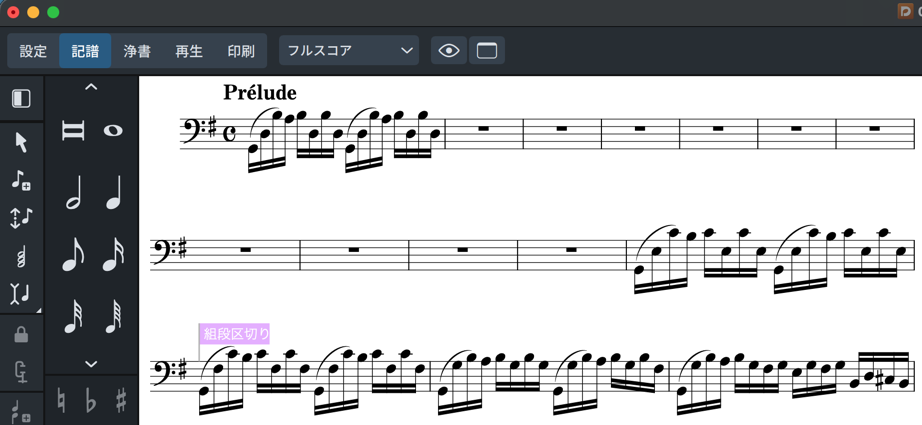Select the quarter note duration

click(x=113, y=193)
